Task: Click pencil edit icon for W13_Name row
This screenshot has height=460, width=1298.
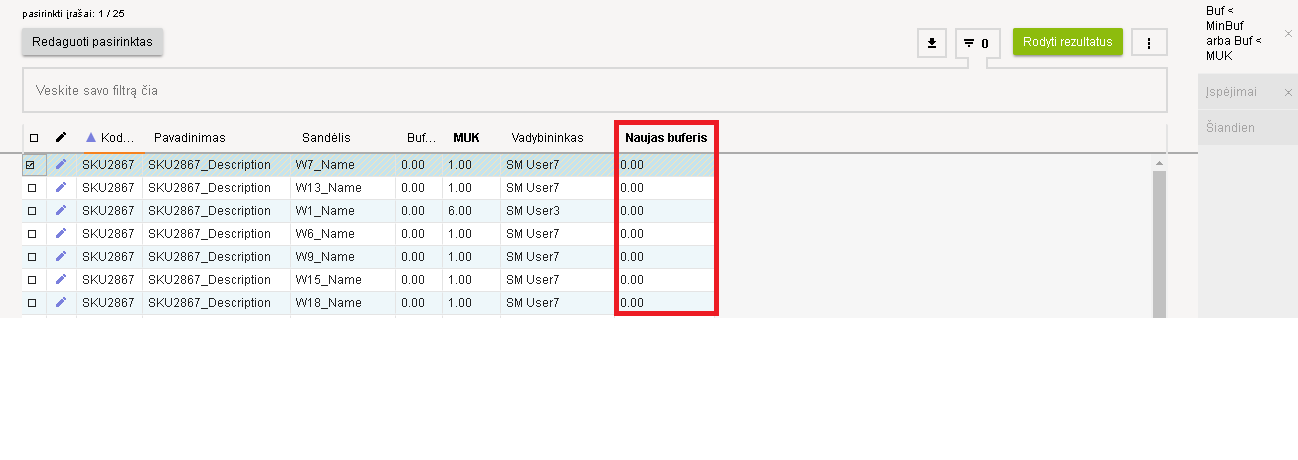Action: coord(60,187)
